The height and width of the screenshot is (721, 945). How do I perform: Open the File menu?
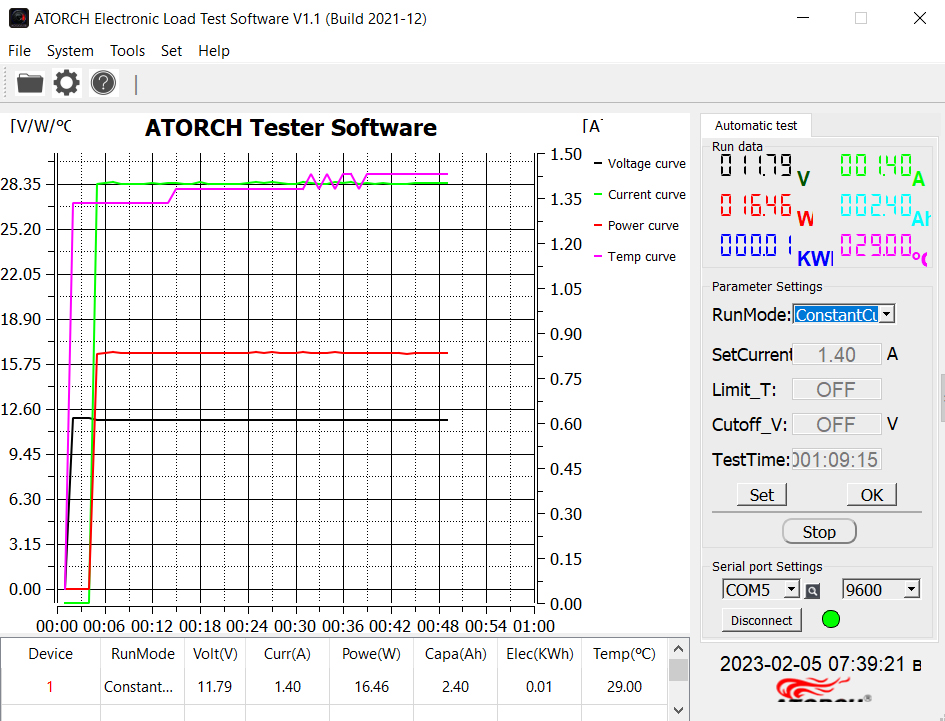pos(19,51)
